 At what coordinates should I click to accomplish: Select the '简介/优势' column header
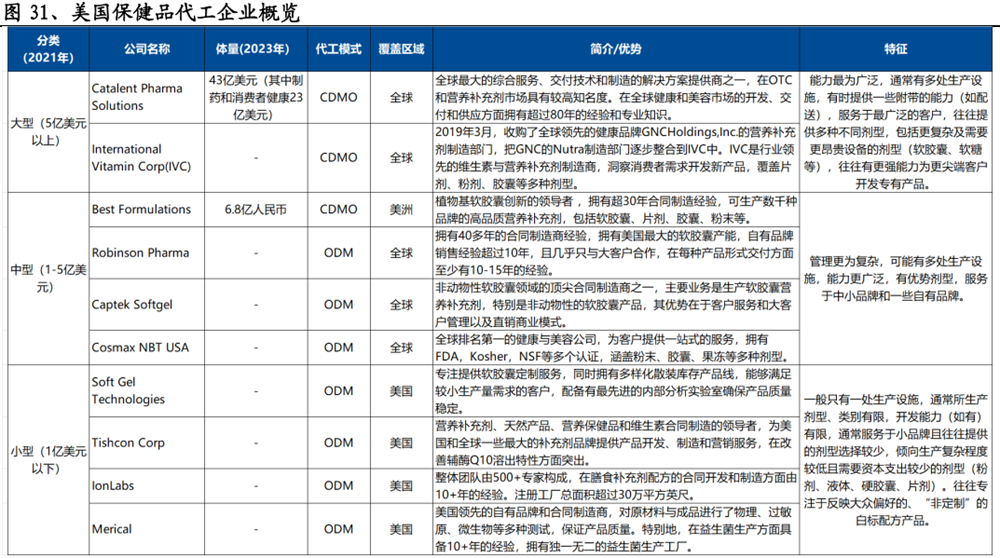(x=615, y=49)
